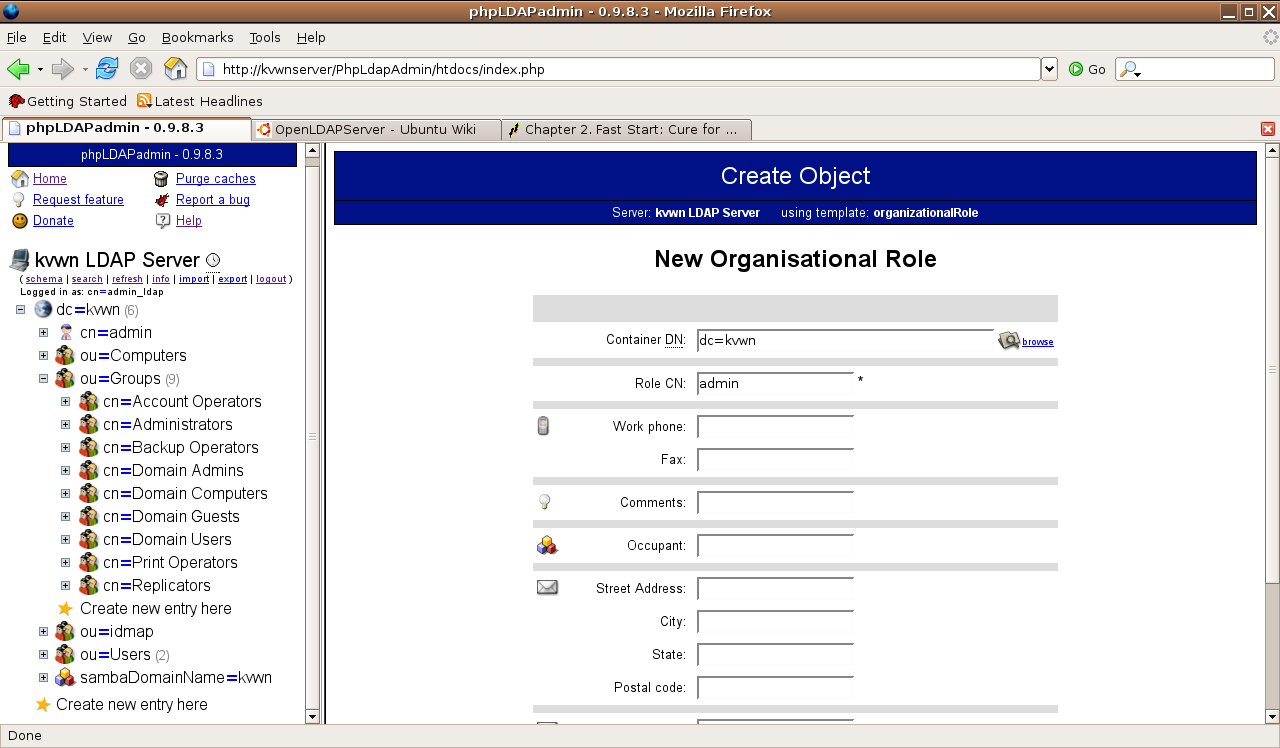
Task: Open the File menu
Action: pos(16,37)
